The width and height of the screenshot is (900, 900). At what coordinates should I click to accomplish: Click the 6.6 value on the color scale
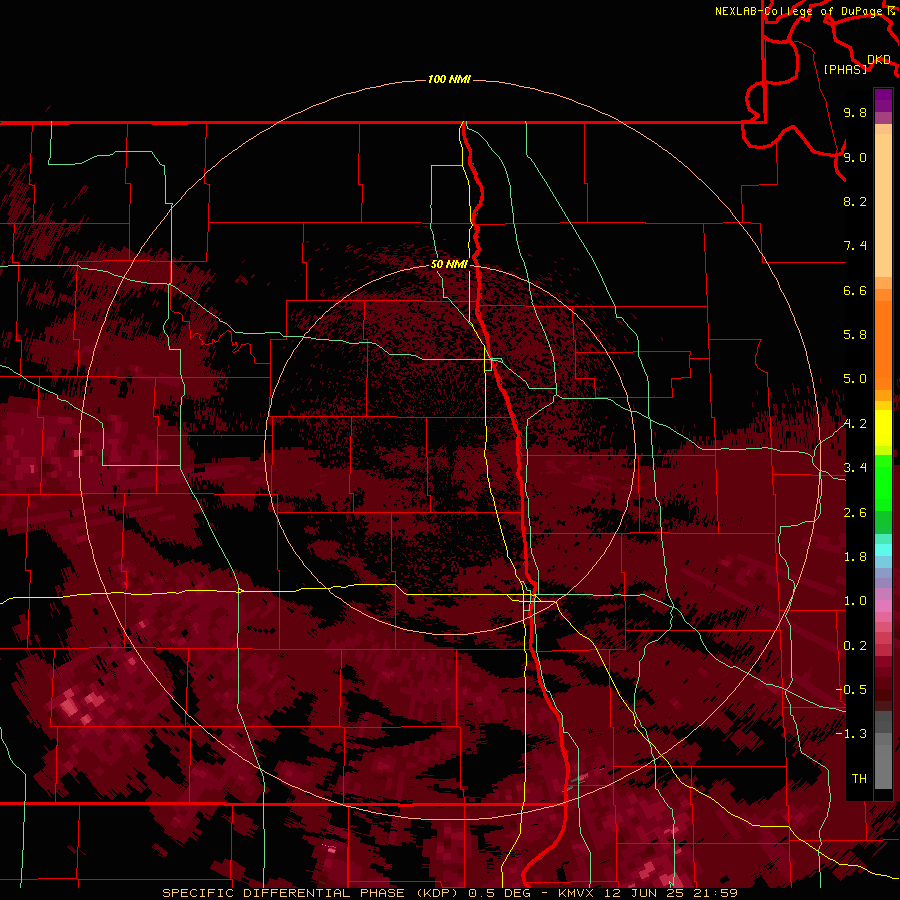855,290
